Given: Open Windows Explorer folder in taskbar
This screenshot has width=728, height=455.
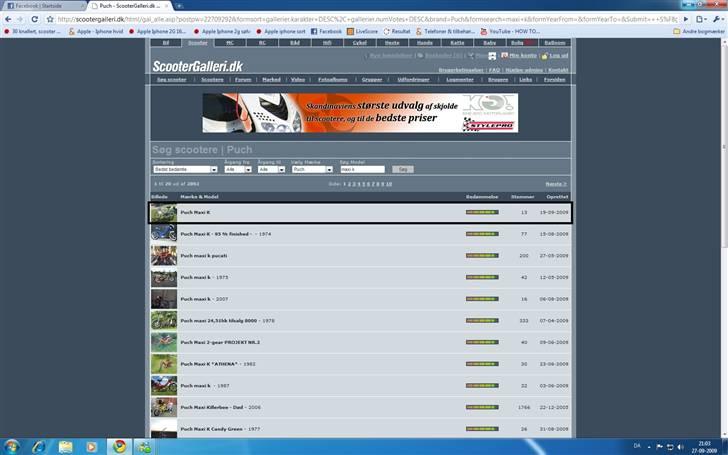Looking at the screenshot, I should [x=66, y=445].
